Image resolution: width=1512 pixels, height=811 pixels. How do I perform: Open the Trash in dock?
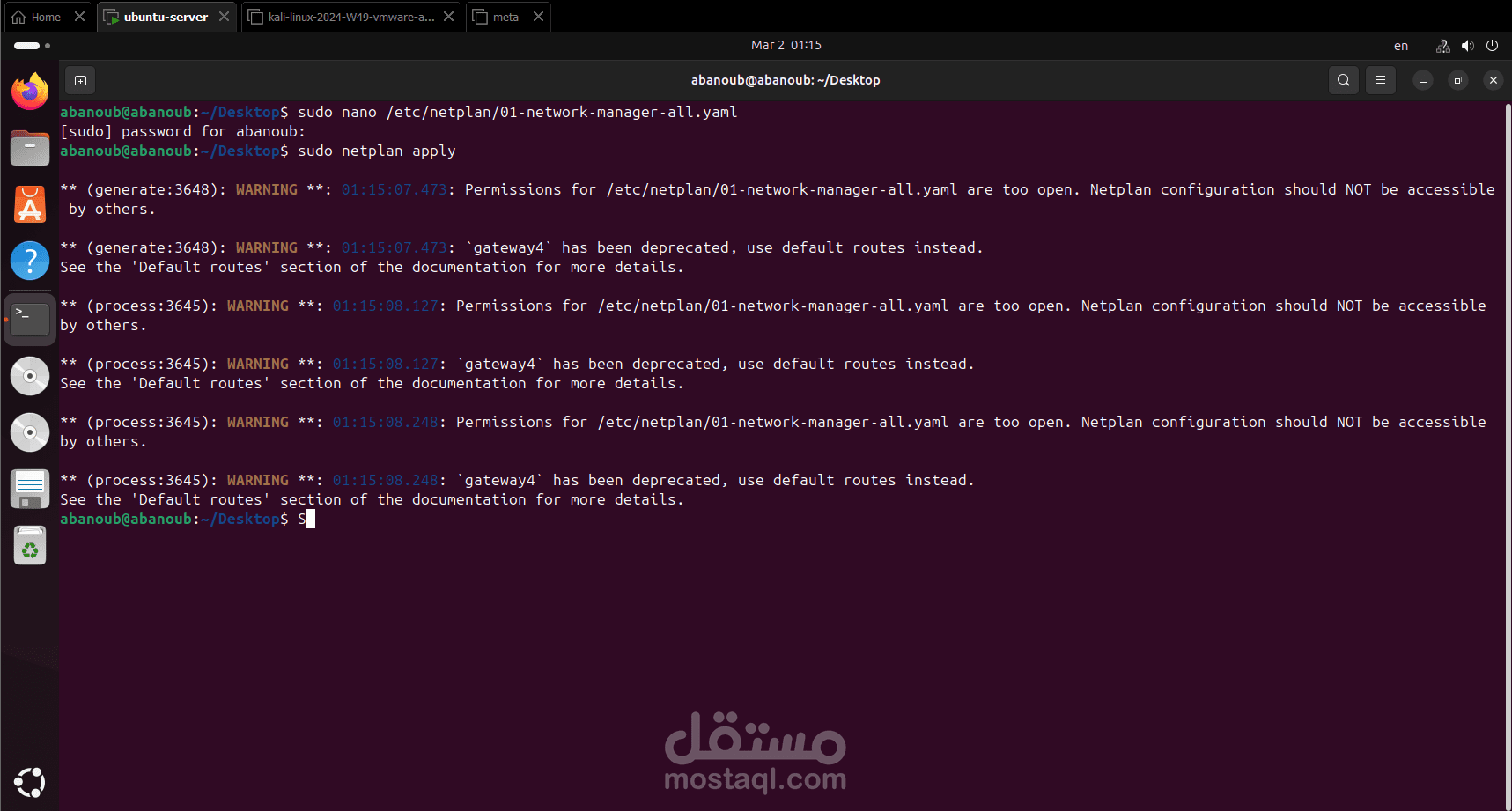[x=30, y=546]
